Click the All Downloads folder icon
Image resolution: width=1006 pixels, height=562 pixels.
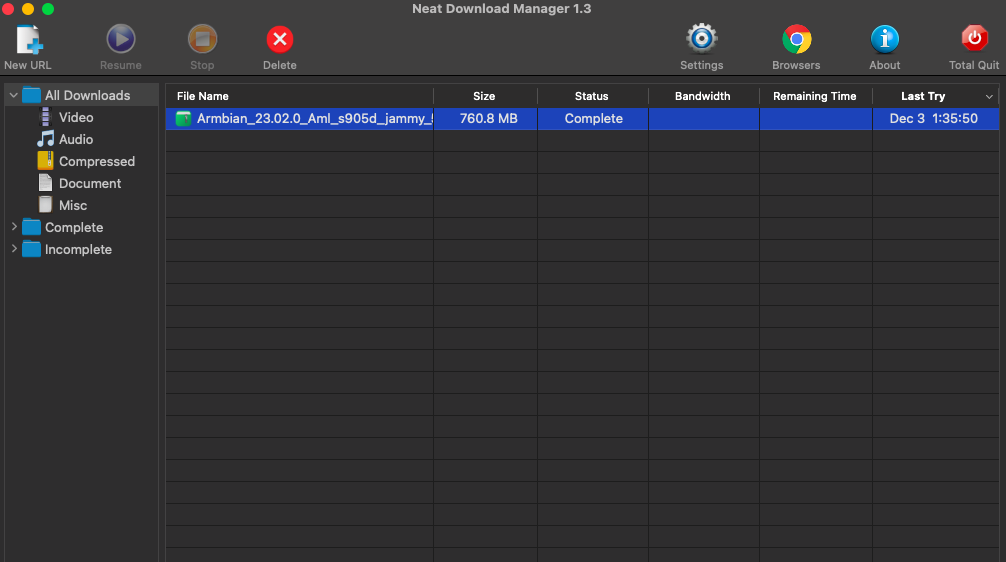31,96
